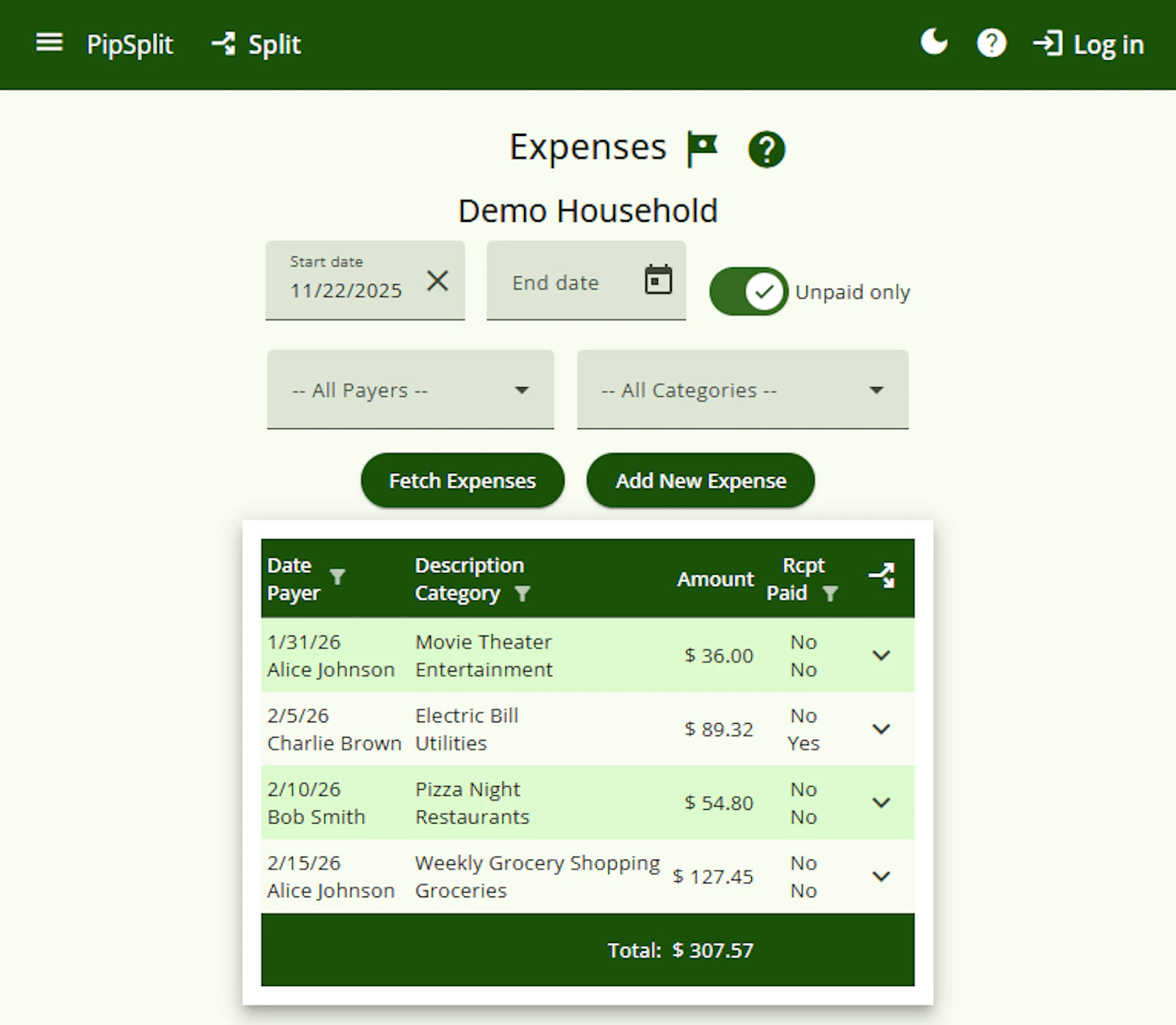Click the Add New Expense button
Image resolution: width=1176 pixels, height=1025 pixels.
click(700, 481)
